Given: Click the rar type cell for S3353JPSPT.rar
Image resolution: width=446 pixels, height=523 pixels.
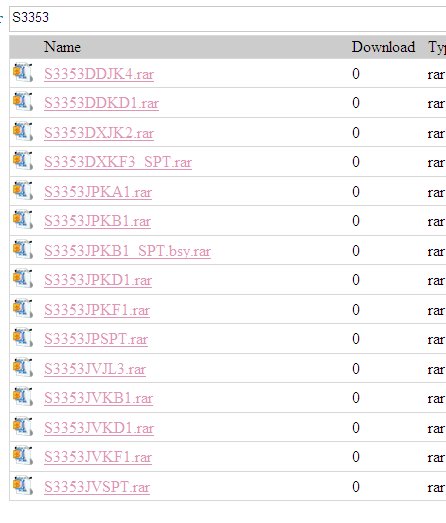Looking at the screenshot, I should pos(436,340).
